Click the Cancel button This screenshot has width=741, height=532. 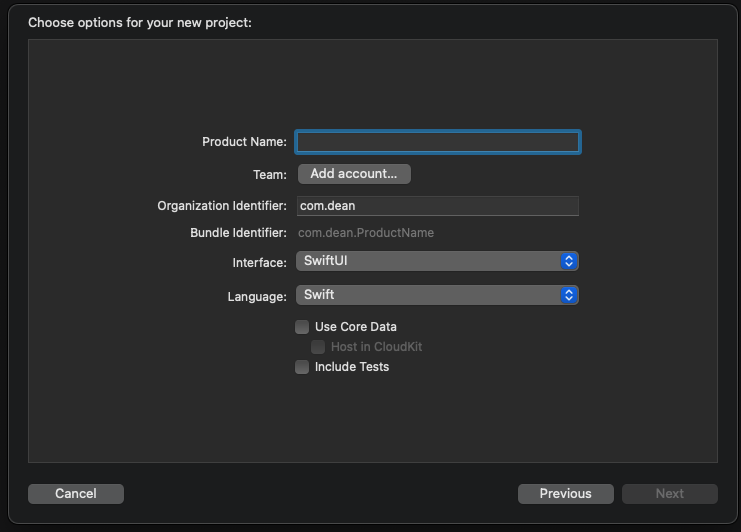click(x=76, y=493)
